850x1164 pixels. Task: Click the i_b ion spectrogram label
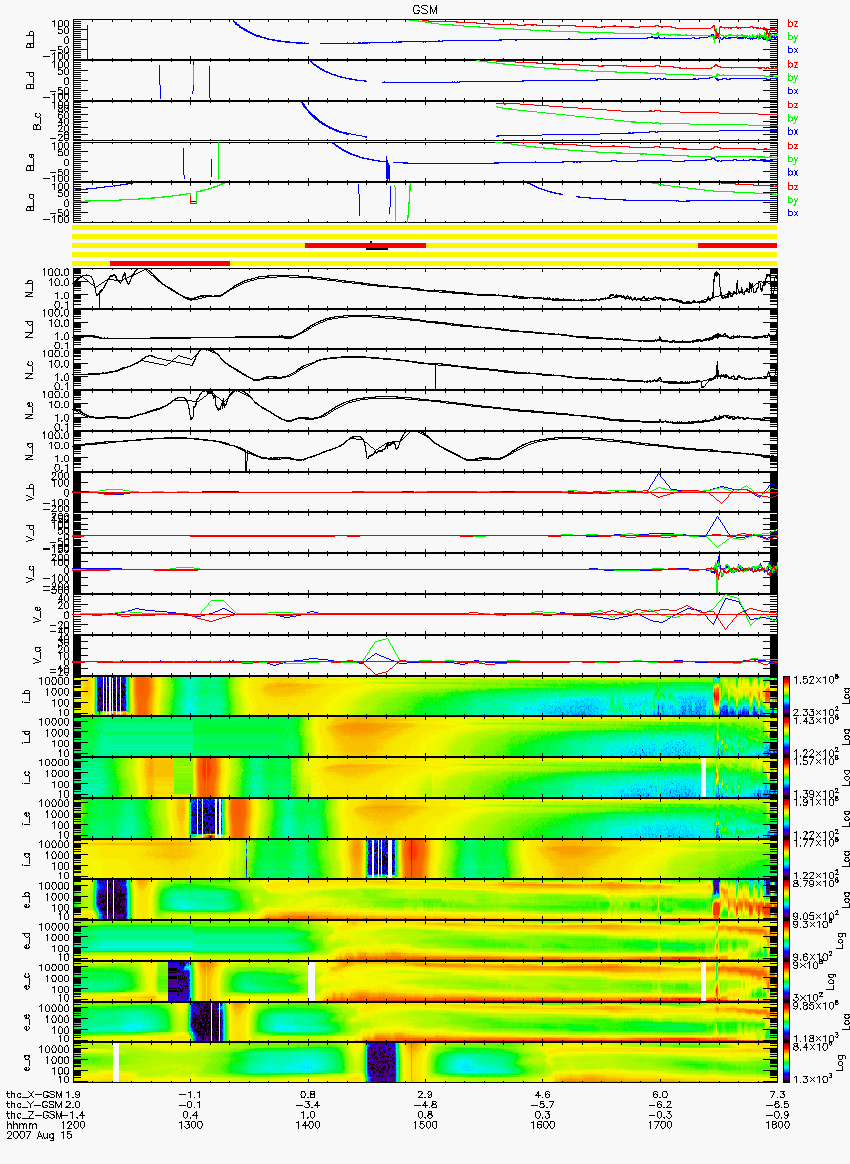(x=27, y=696)
